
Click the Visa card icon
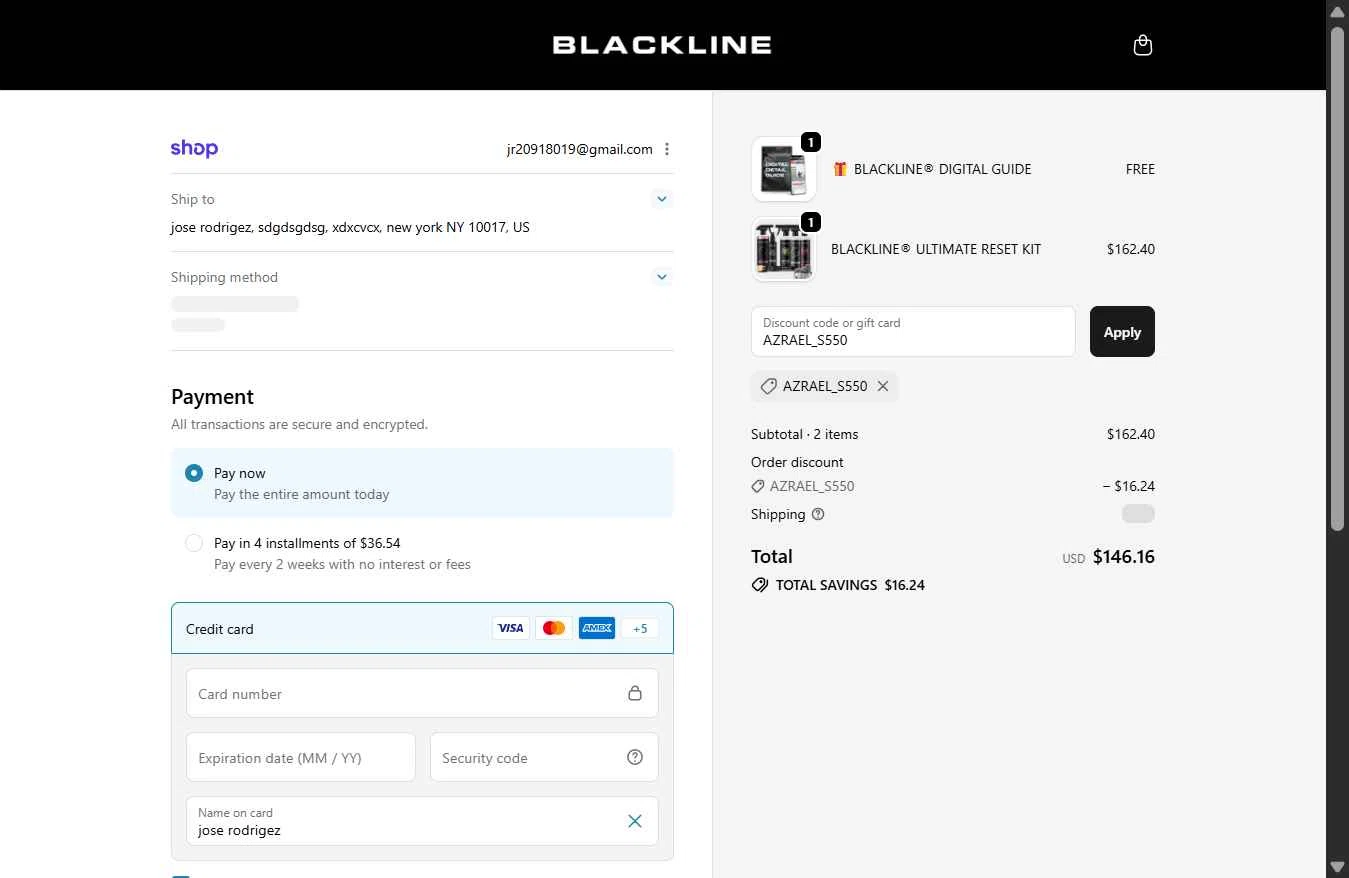click(x=511, y=628)
